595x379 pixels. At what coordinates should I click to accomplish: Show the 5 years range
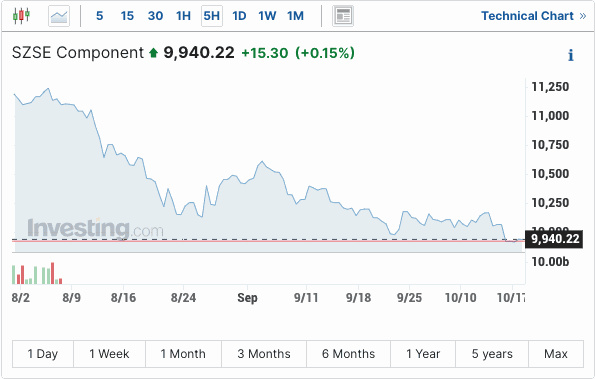[x=492, y=354]
